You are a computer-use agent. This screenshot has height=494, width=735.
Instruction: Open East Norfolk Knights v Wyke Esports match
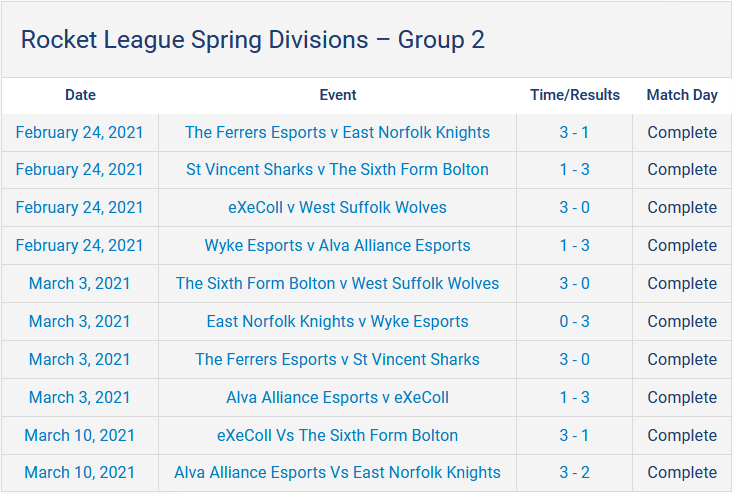point(337,322)
